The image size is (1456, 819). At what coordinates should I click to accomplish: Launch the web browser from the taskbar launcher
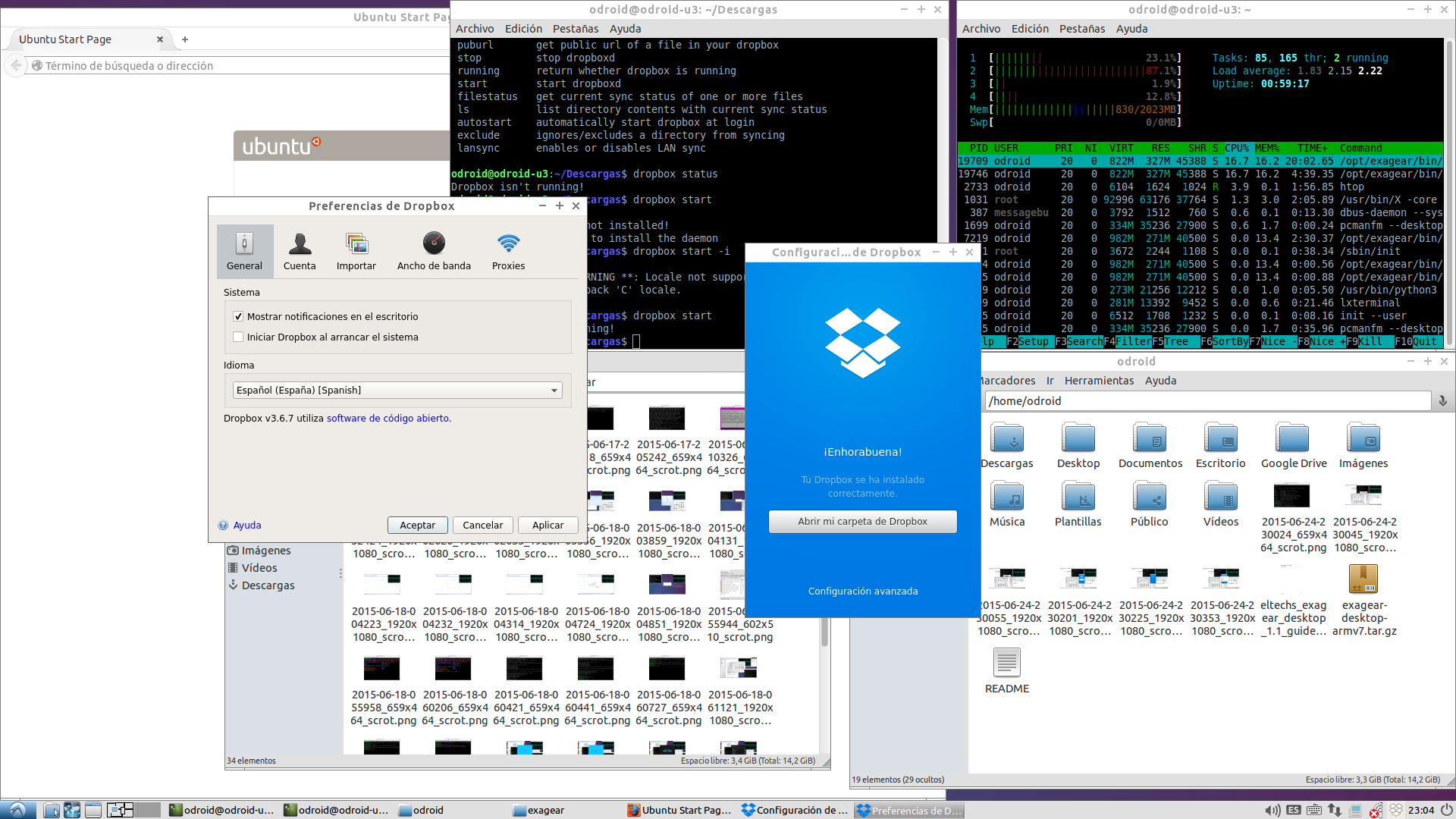pos(72,810)
